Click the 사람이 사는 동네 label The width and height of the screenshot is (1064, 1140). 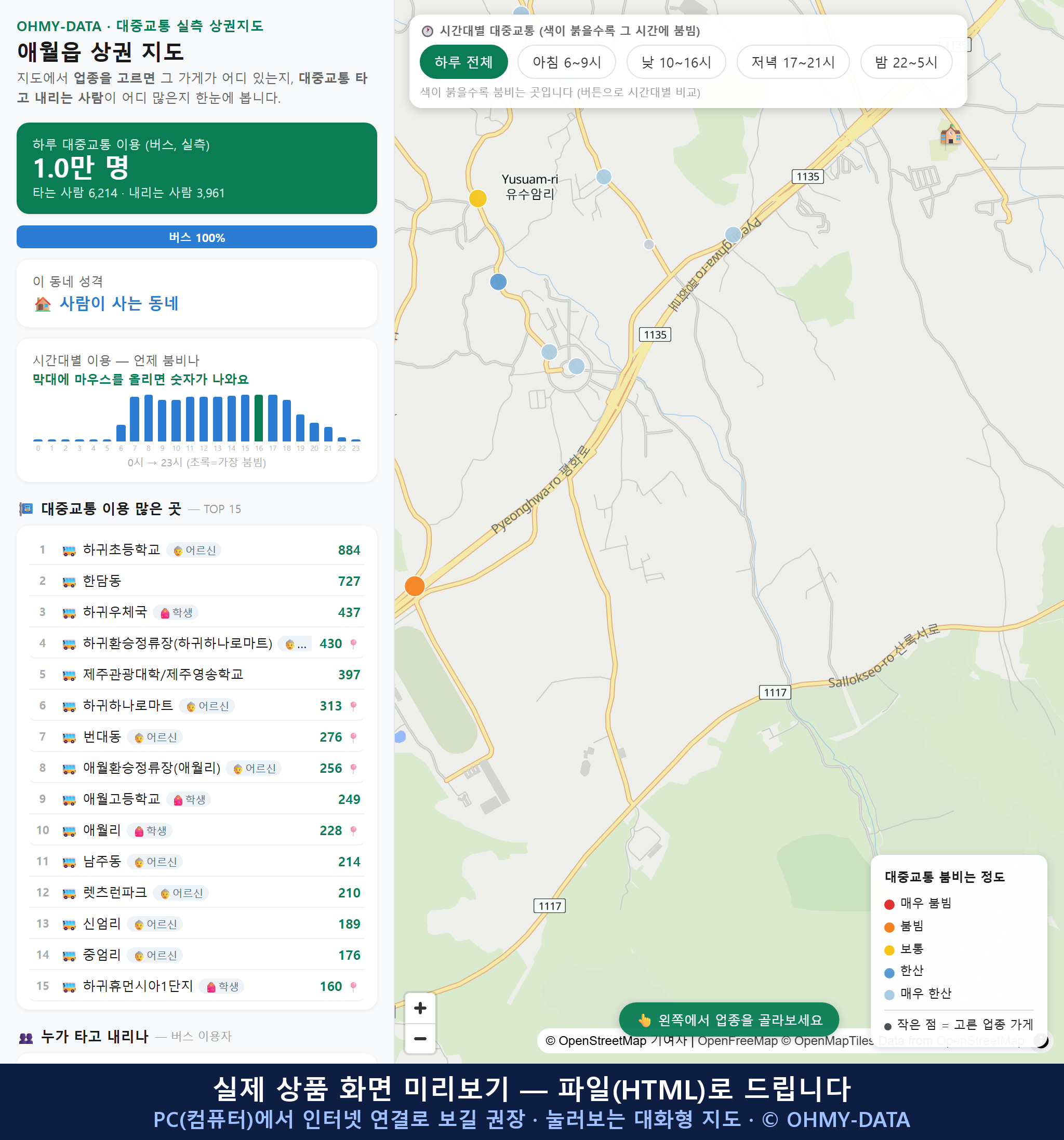[x=119, y=303]
